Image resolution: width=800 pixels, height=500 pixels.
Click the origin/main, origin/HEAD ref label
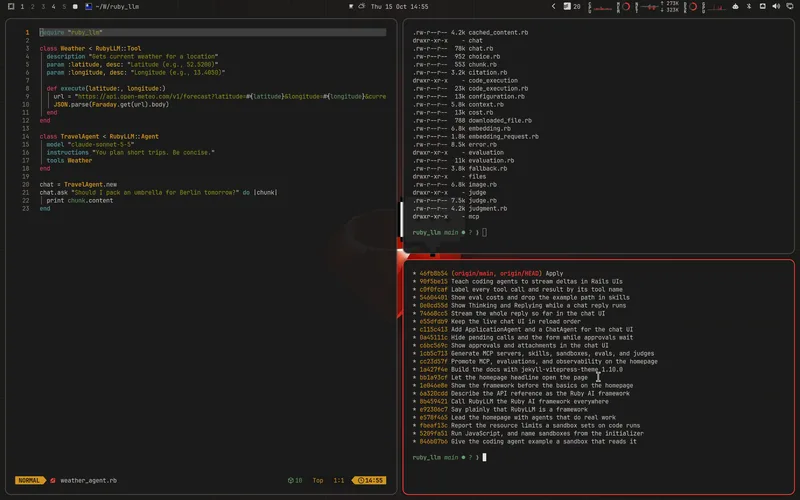[496, 273]
